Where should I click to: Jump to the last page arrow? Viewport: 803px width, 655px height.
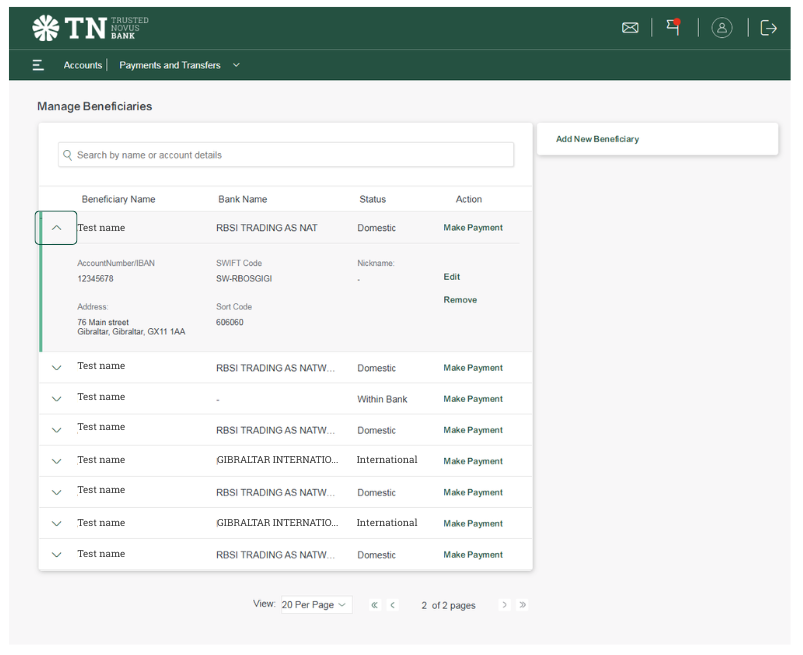tap(522, 605)
